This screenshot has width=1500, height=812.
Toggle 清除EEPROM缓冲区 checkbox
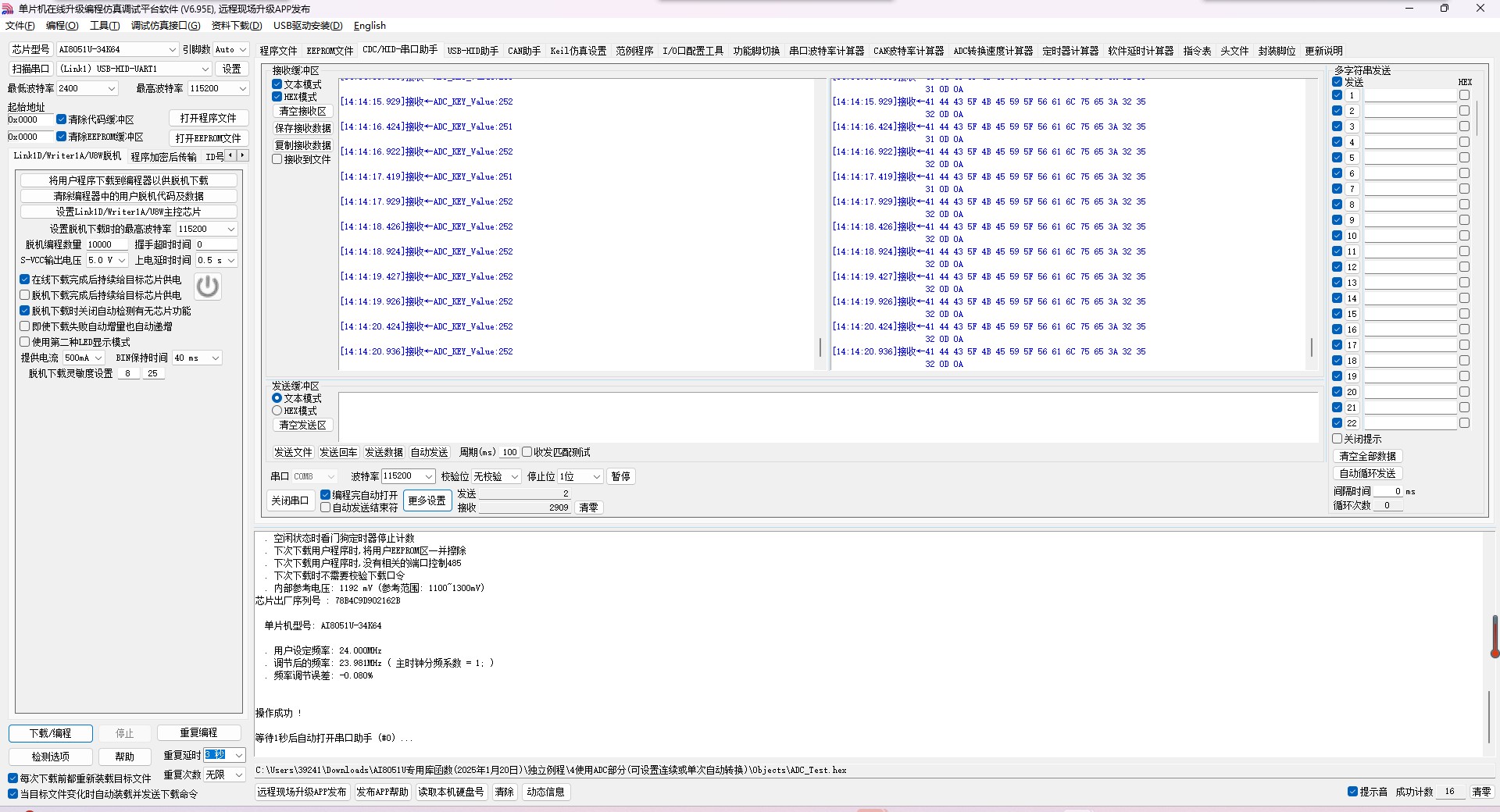[61, 137]
